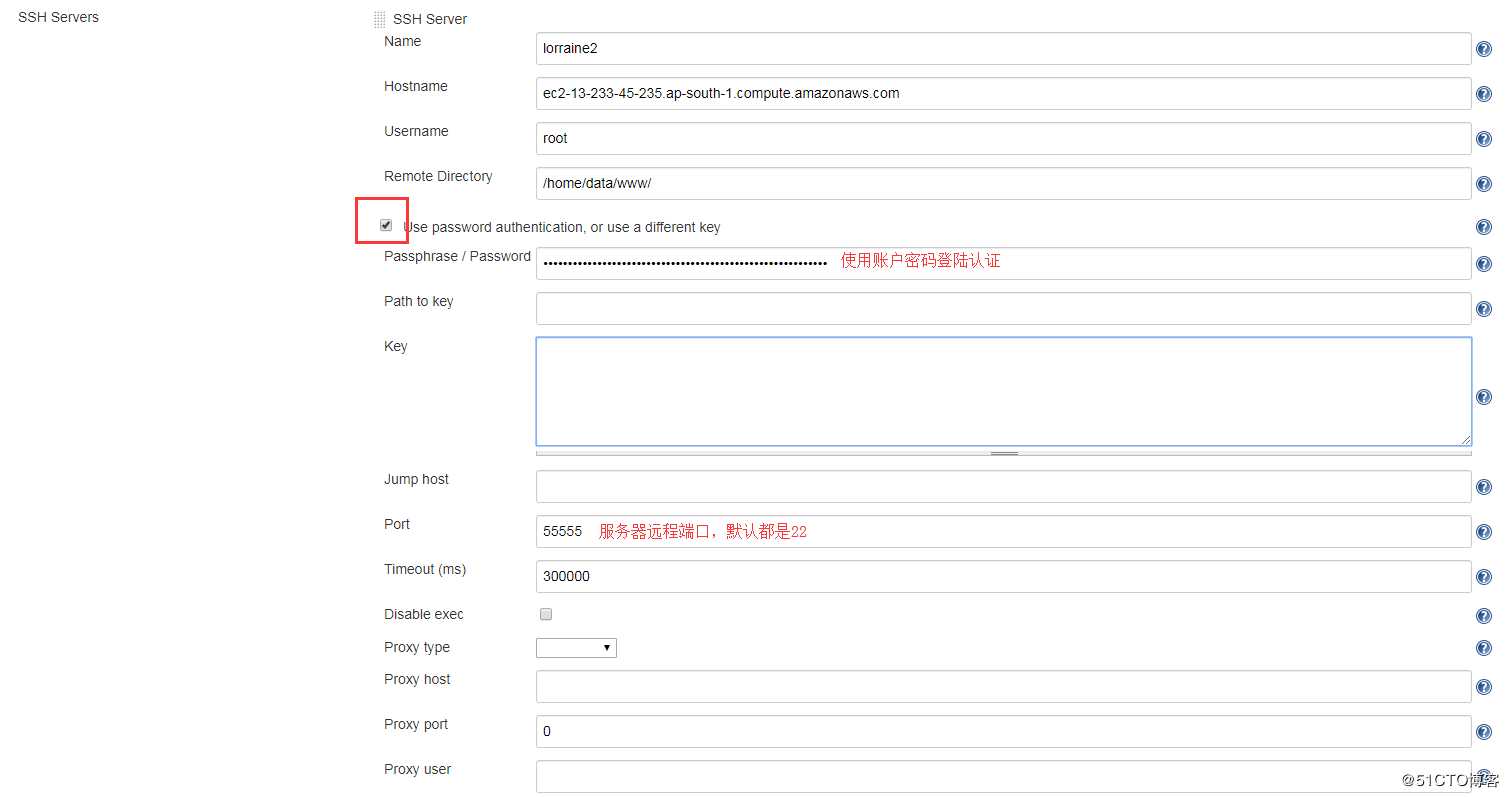Open help icon for the Name field
The image size is (1509, 797).
1484,49
